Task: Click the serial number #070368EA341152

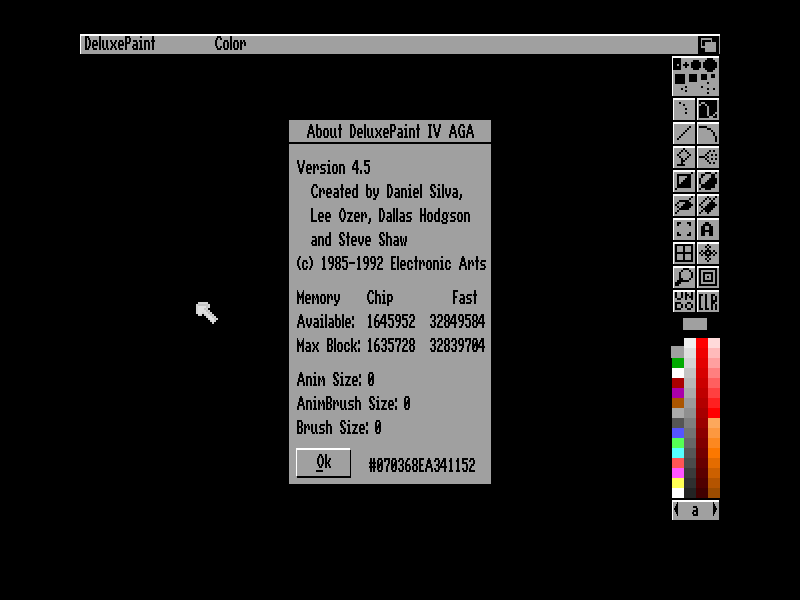Action: (x=422, y=465)
